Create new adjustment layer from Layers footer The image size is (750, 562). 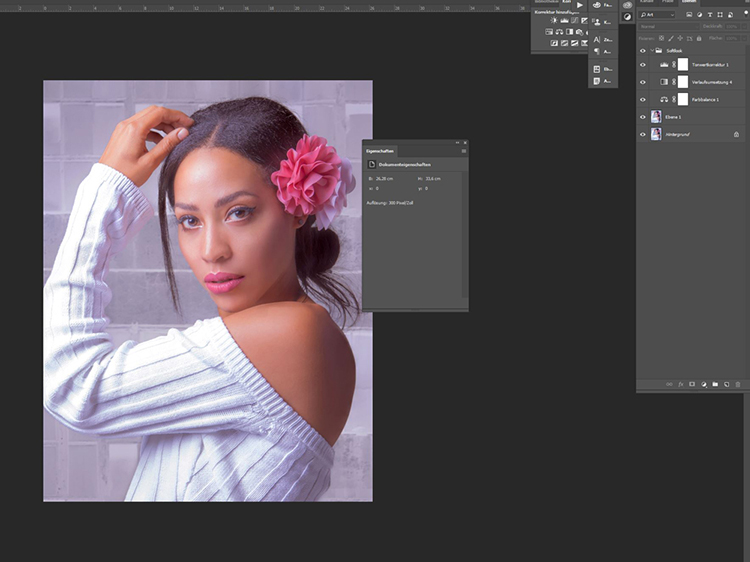pos(703,384)
